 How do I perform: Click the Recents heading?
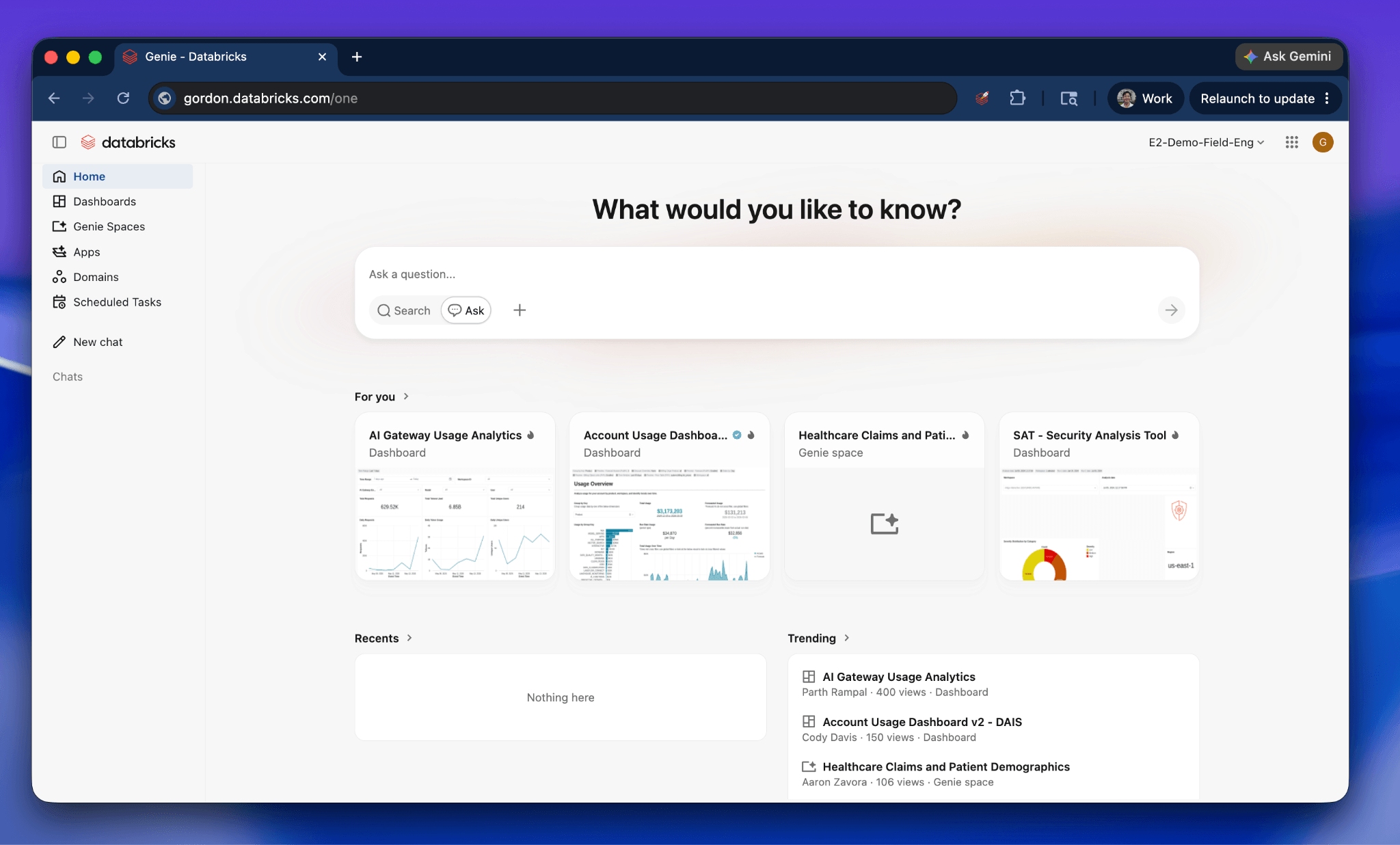(x=377, y=638)
